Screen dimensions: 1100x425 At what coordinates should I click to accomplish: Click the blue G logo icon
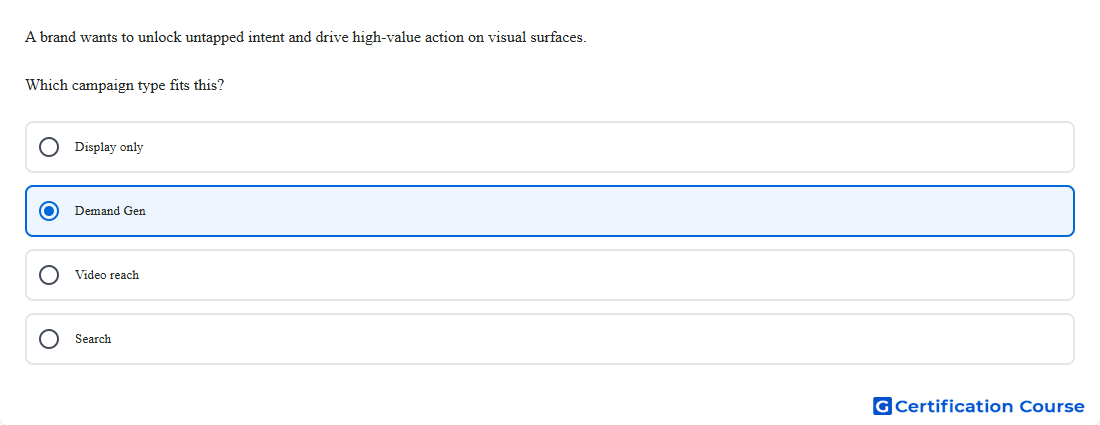tap(882, 406)
